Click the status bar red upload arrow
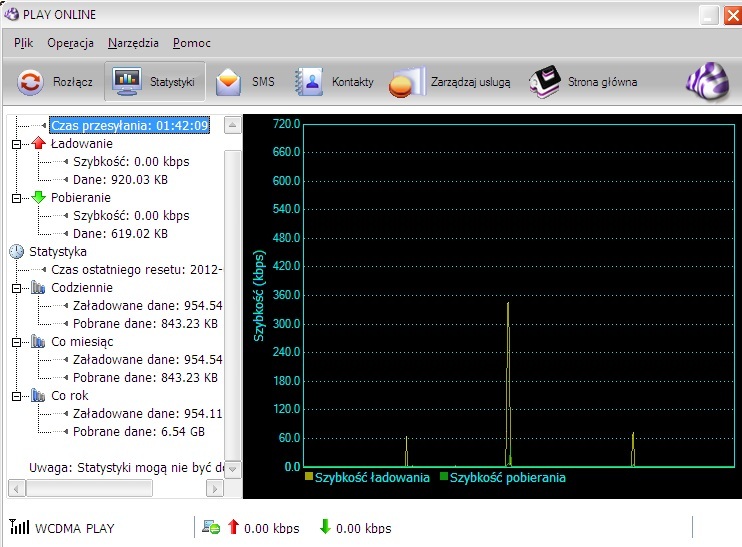The image size is (742, 547). tap(233, 526)
